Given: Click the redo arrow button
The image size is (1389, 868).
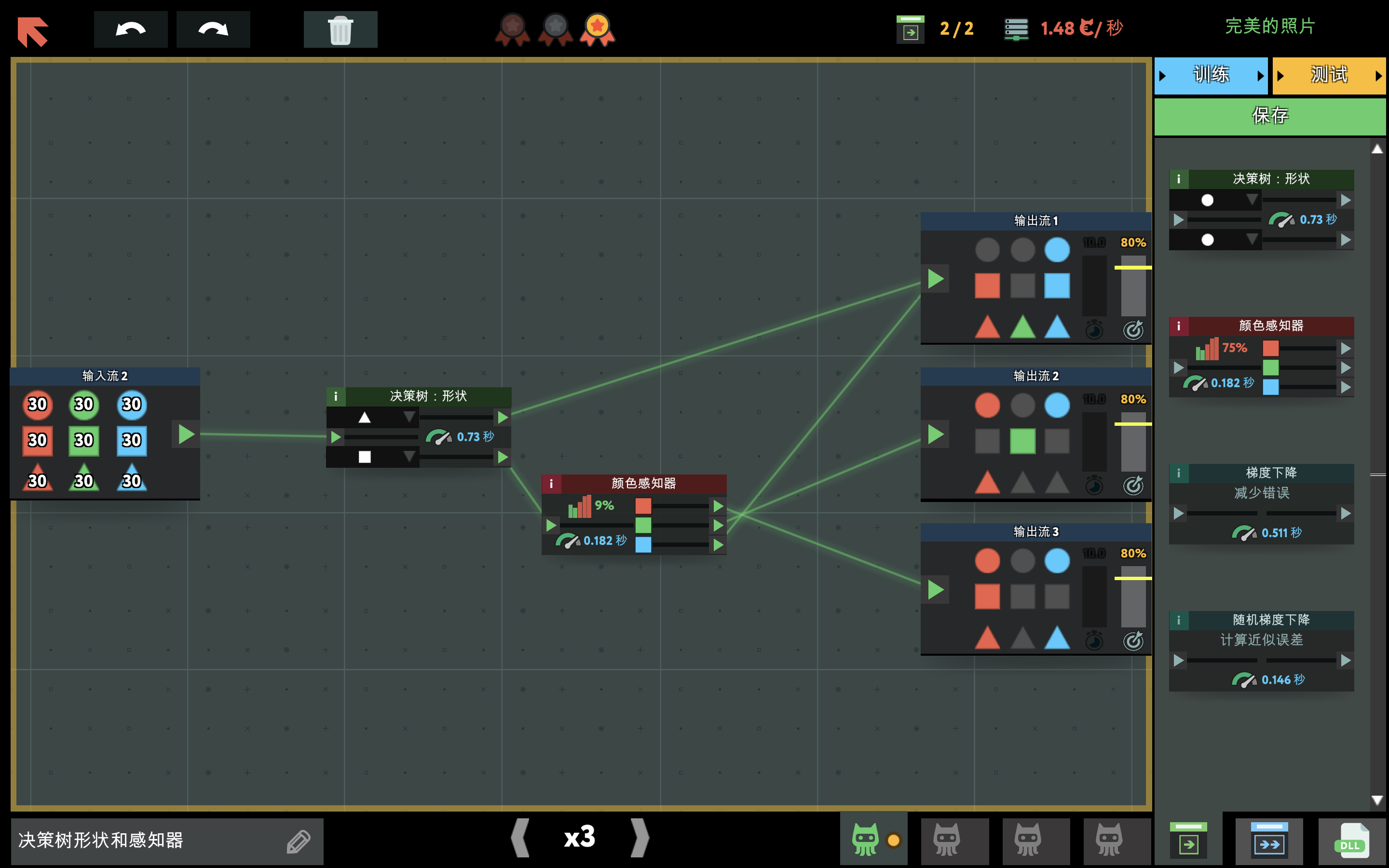Looking at the screenshot, I should coord(213,29).
